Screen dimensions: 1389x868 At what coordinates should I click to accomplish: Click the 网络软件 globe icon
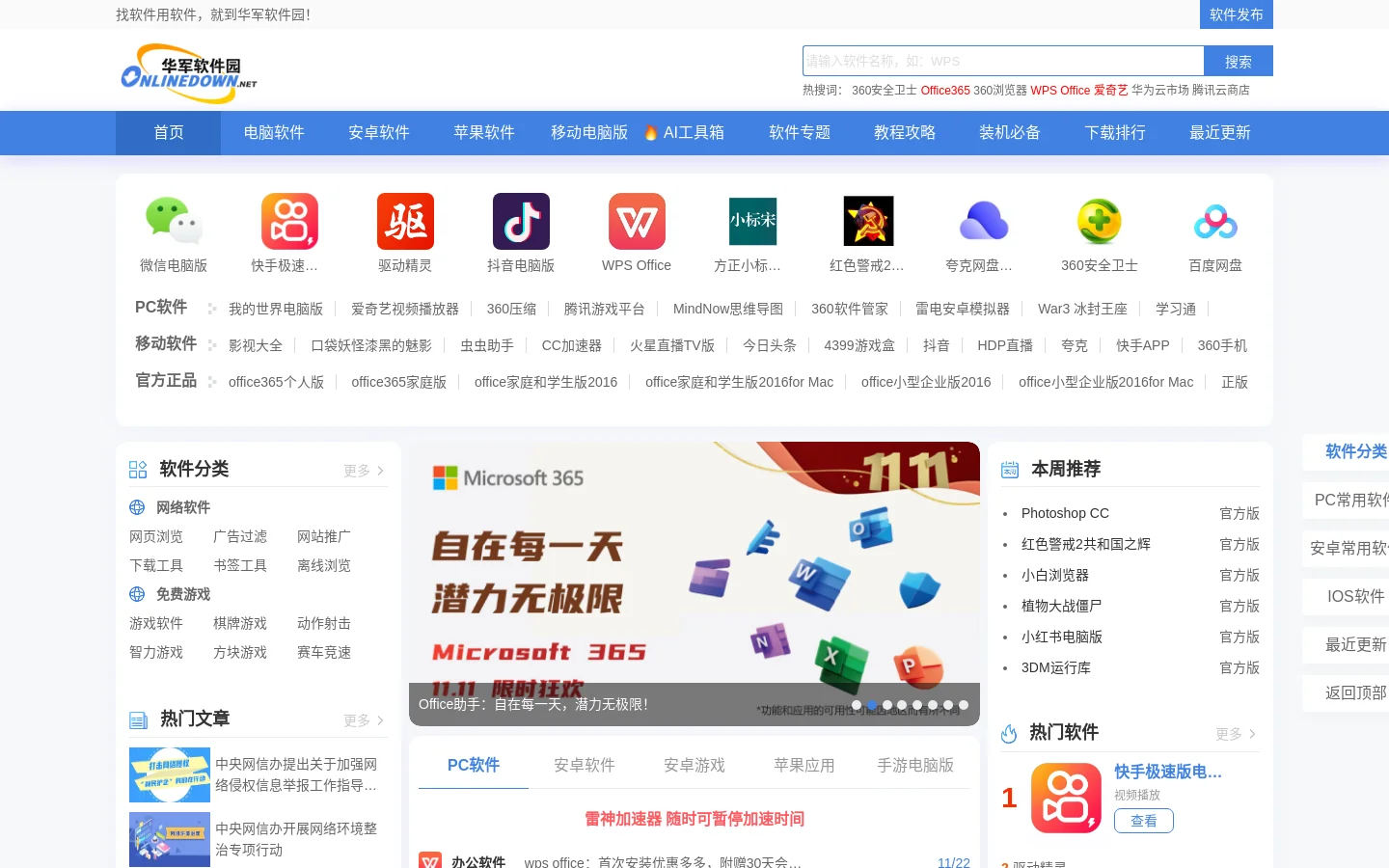point(137,507)
